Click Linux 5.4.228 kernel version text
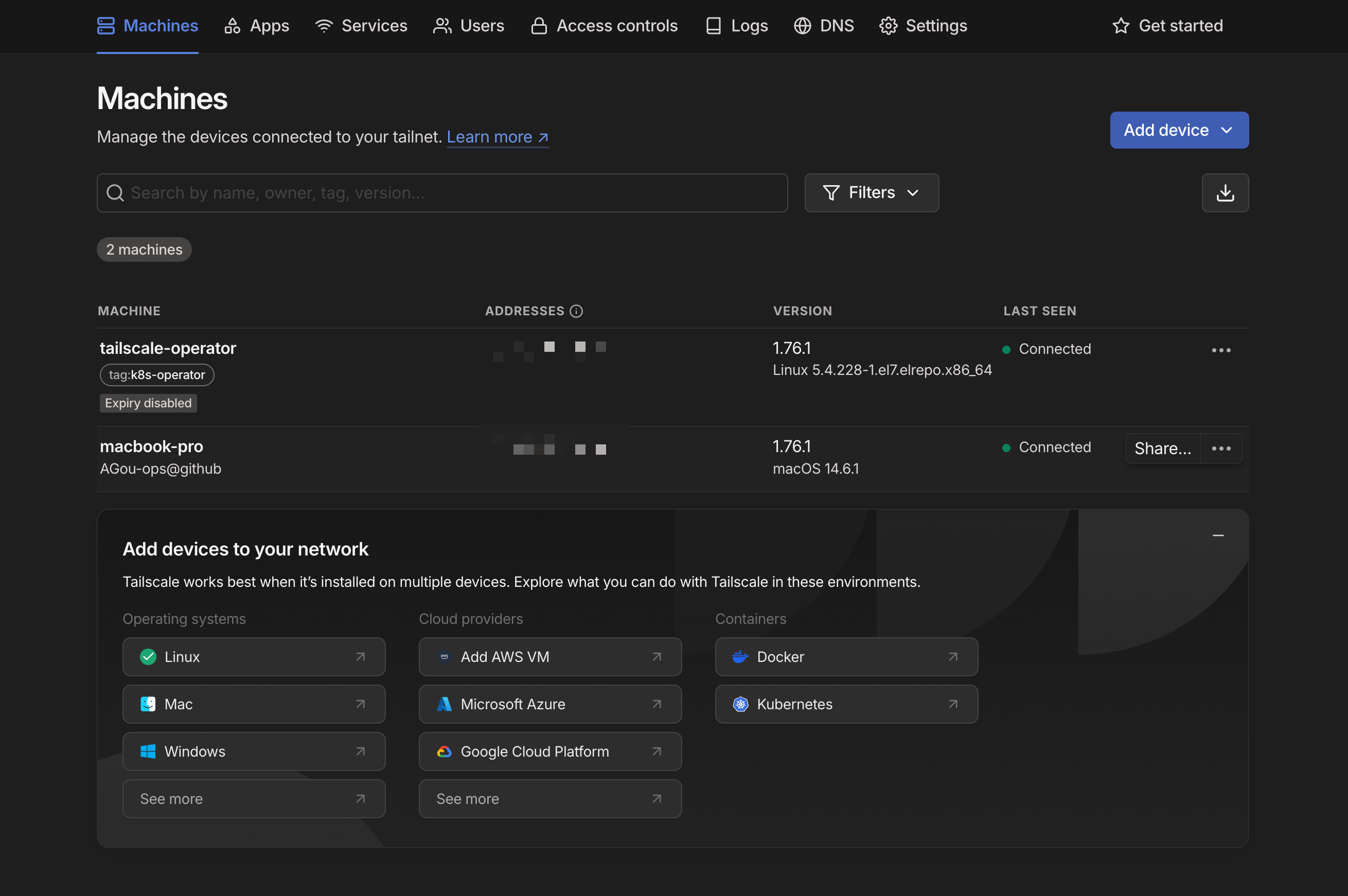 coord(882,370)
